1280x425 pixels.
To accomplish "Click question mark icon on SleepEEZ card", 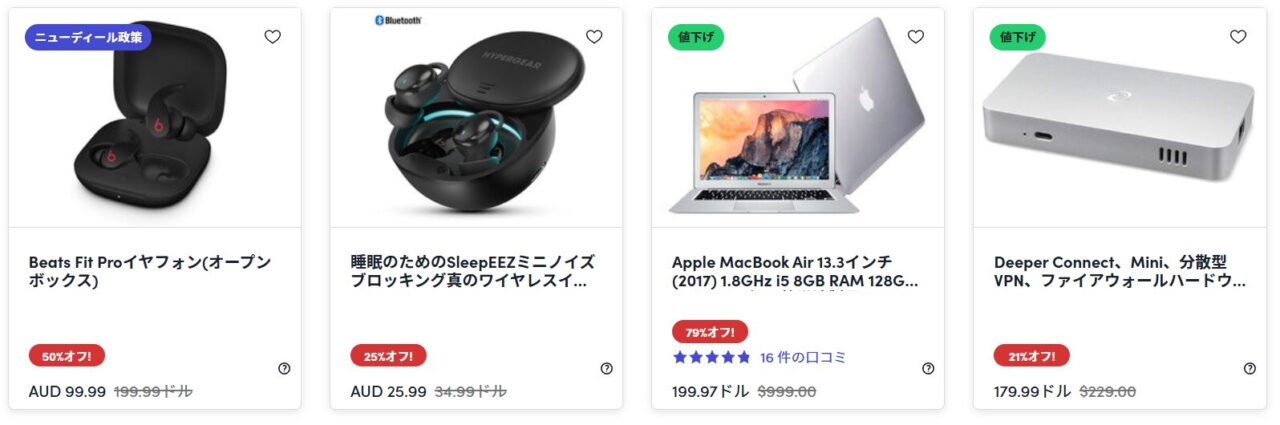I will coord(606,369).
